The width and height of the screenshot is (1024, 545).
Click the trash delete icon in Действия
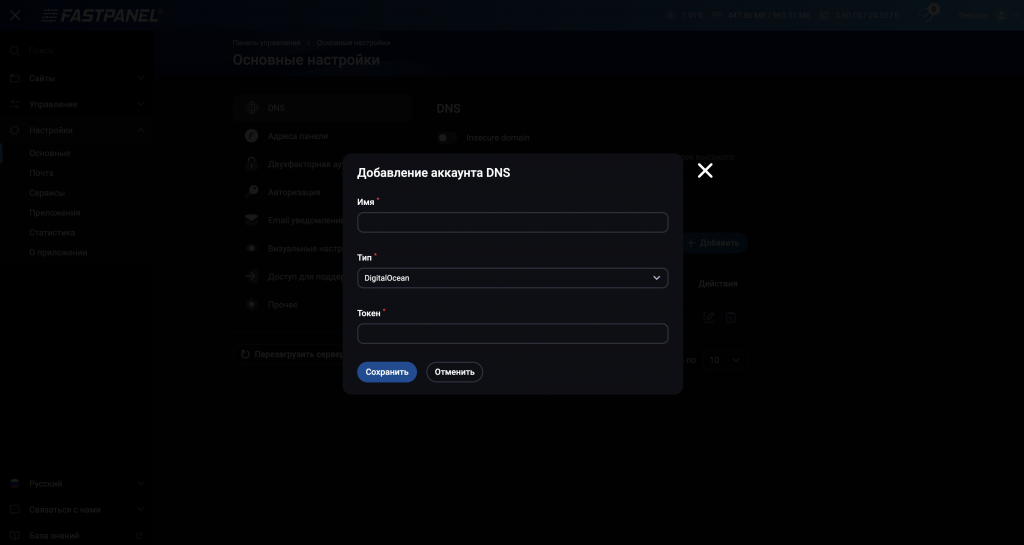click(731, 317)
